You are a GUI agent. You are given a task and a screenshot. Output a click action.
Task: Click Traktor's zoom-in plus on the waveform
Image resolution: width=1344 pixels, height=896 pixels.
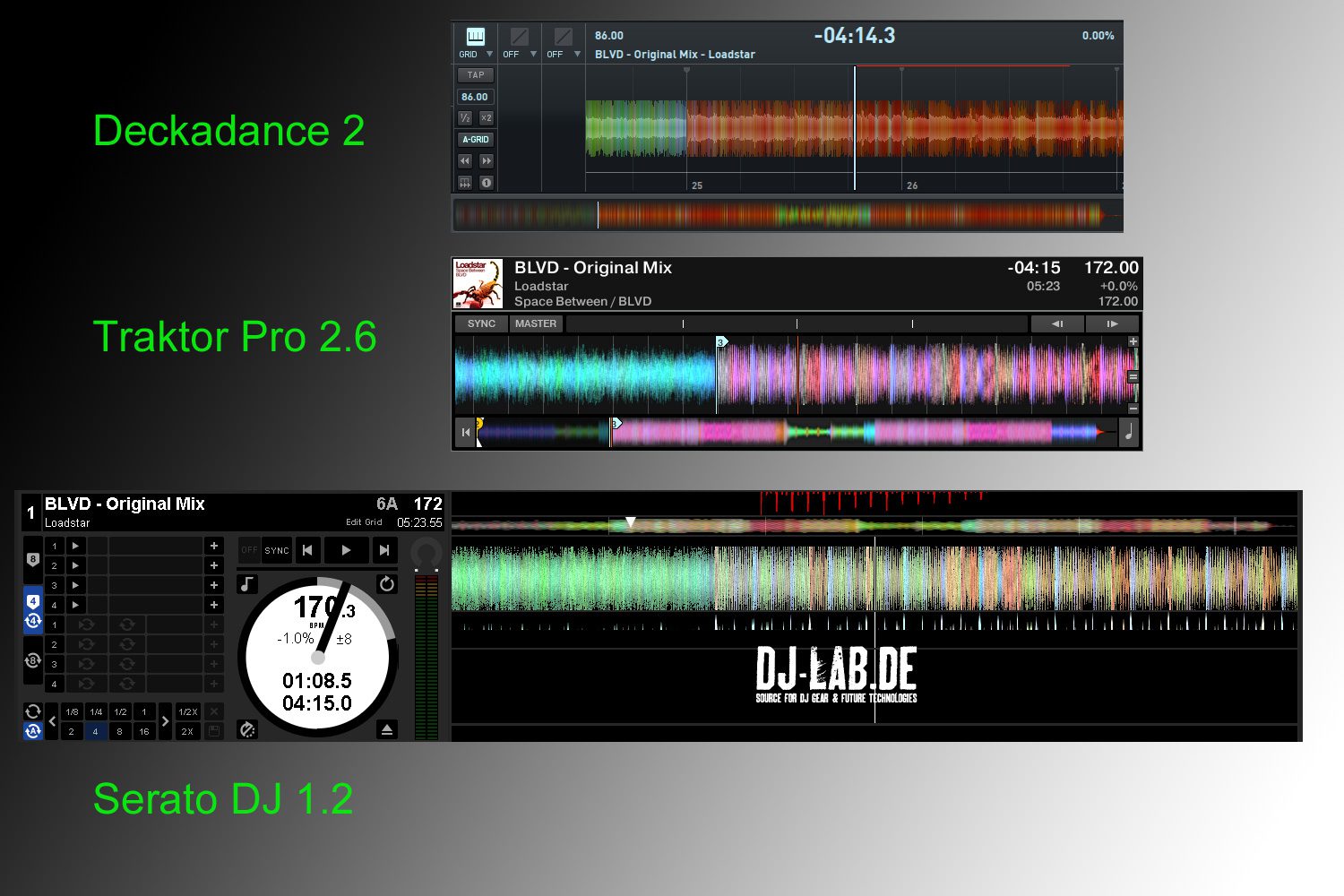pos(1133,341)
